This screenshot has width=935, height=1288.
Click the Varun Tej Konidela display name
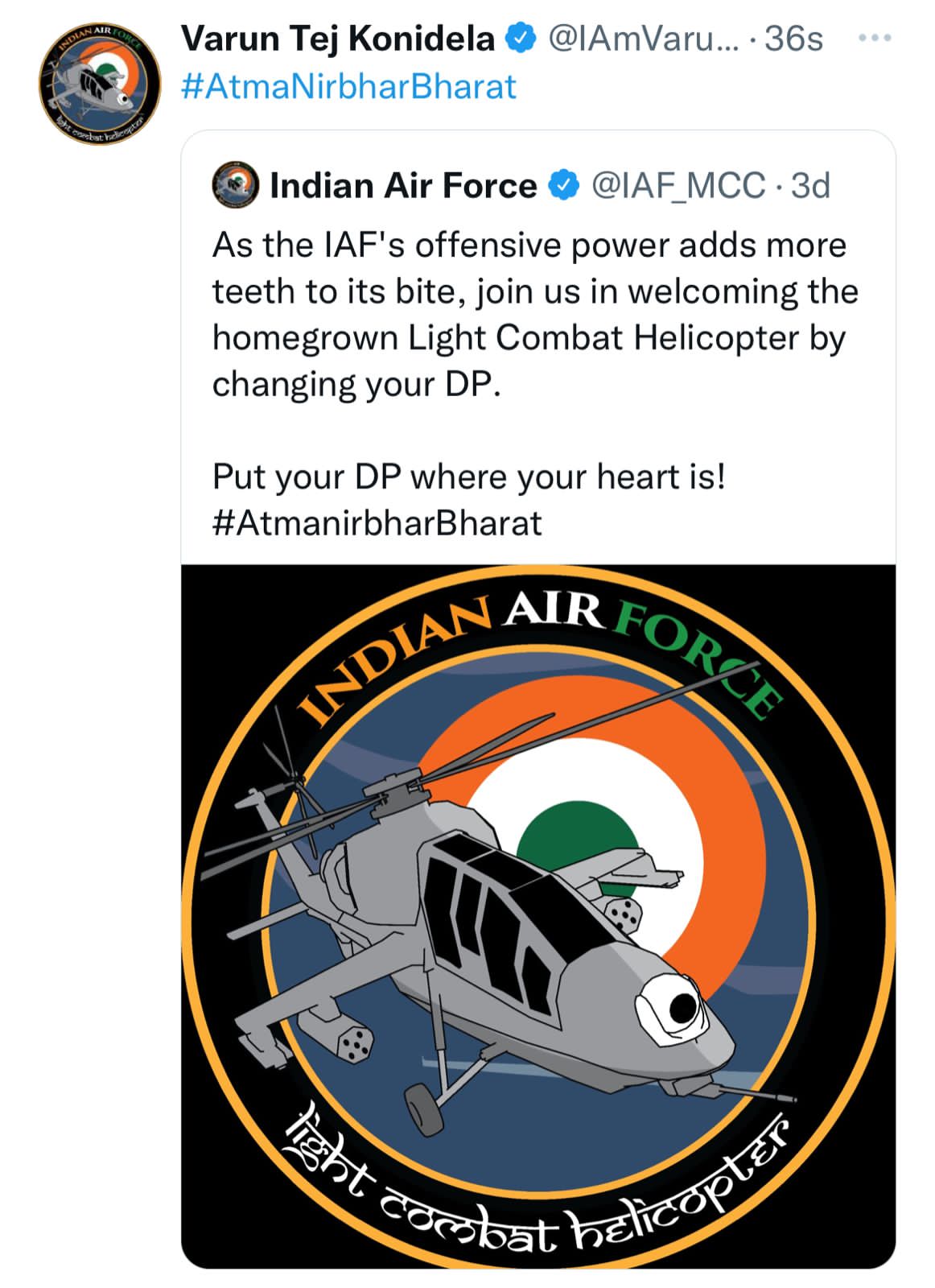tap(337, 38)
